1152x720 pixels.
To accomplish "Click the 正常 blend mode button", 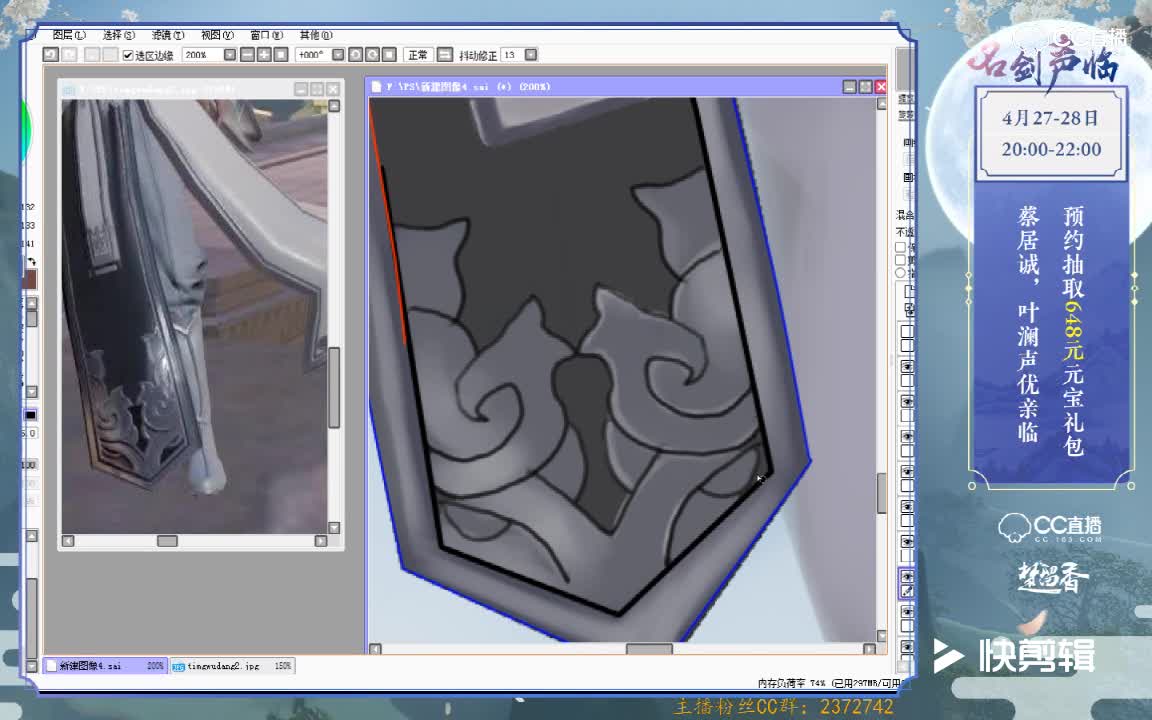I will click(418, 55).
